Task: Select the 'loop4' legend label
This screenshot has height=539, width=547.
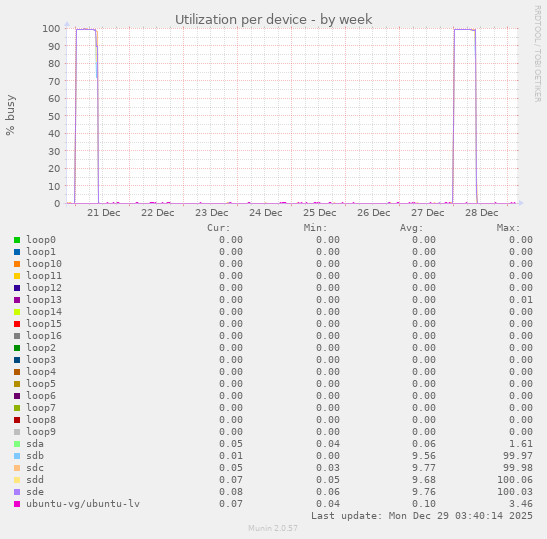Action: pyautogui.click(x=41, y=372)
